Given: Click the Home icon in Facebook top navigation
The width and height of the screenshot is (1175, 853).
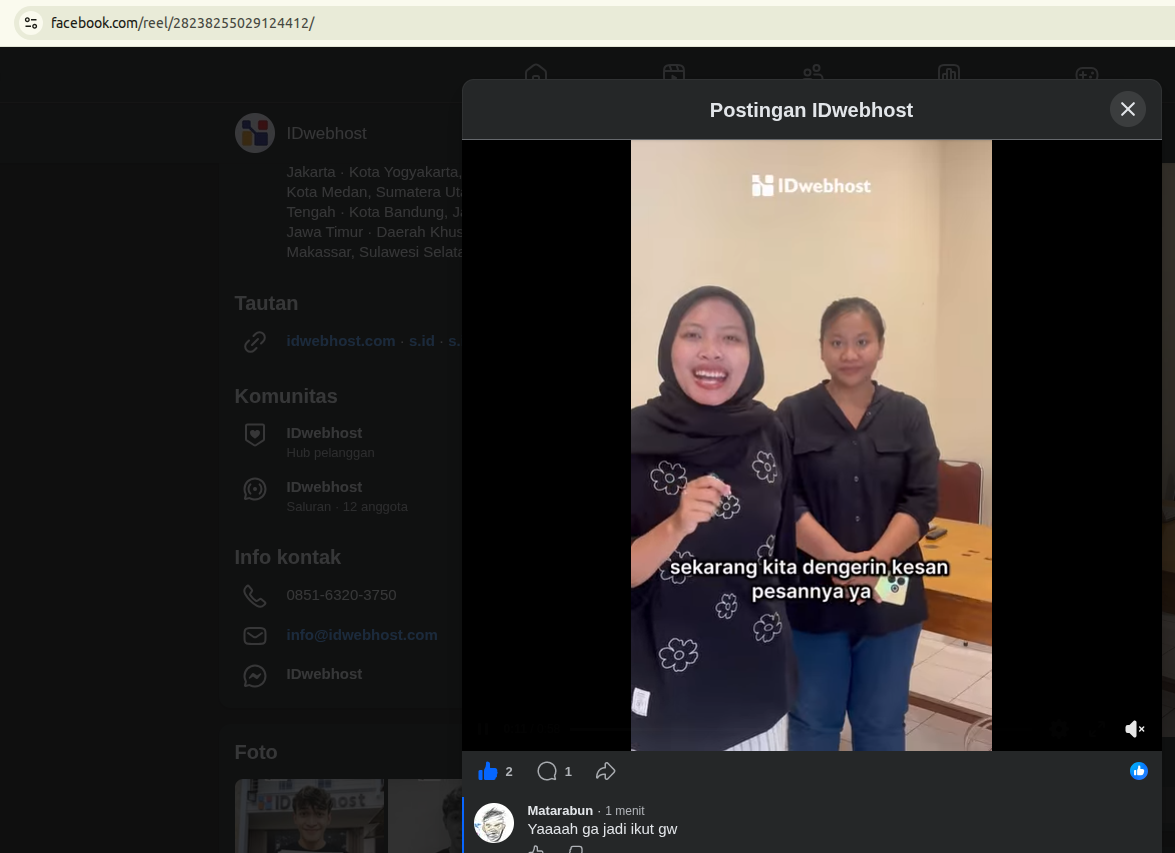Looking at the screenshot, I should coord(536,74).
